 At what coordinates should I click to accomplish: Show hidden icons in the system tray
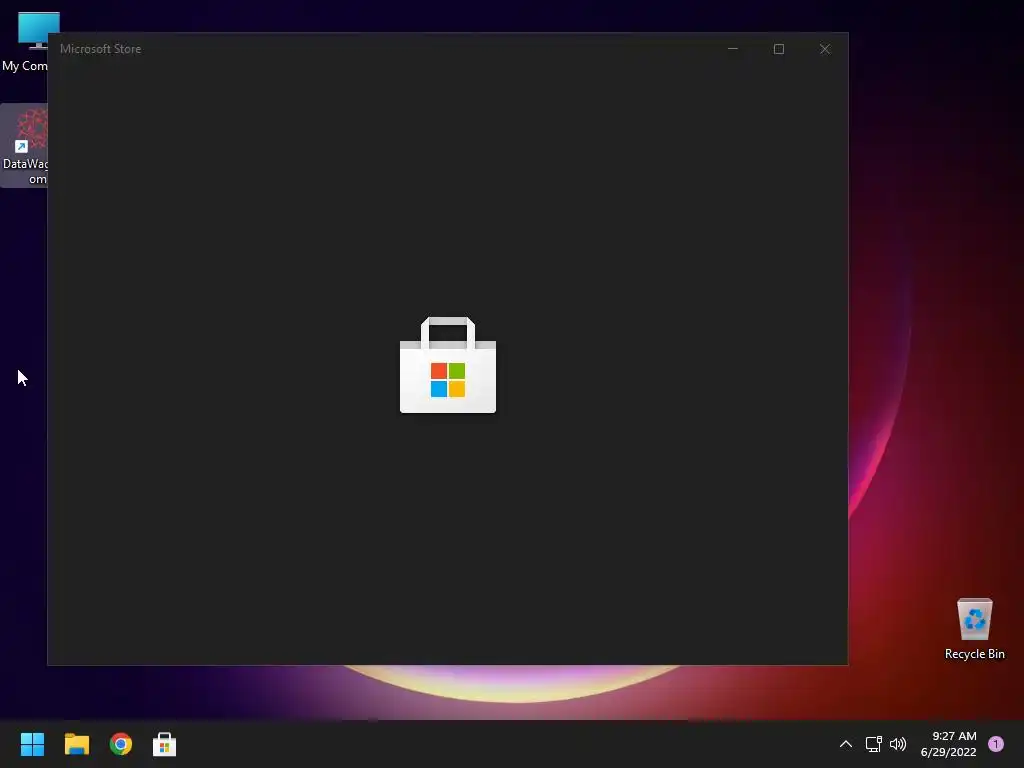pyautogui.click(x=846, y=744)
